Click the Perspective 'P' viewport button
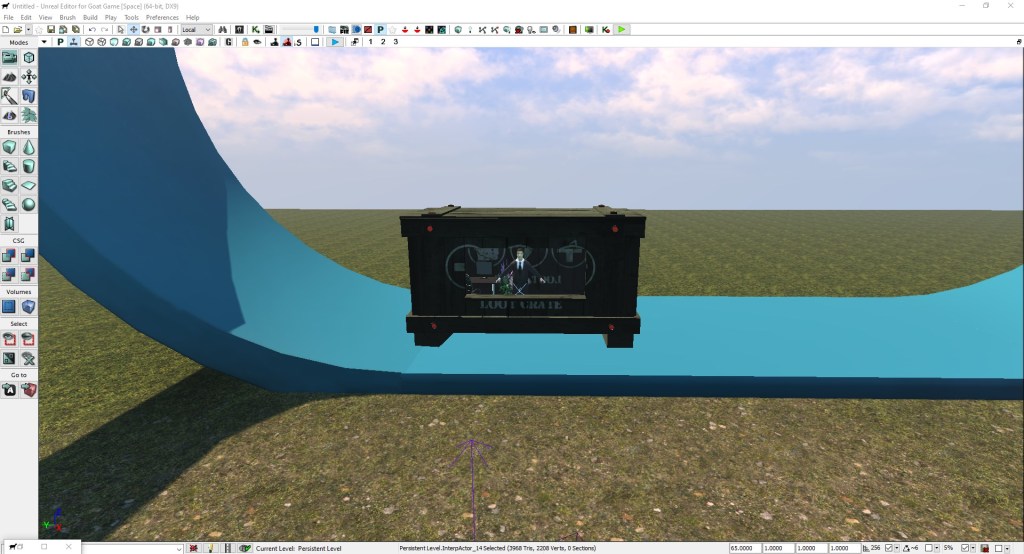The height and width of the screenshot is (554, 1024). 60,42
